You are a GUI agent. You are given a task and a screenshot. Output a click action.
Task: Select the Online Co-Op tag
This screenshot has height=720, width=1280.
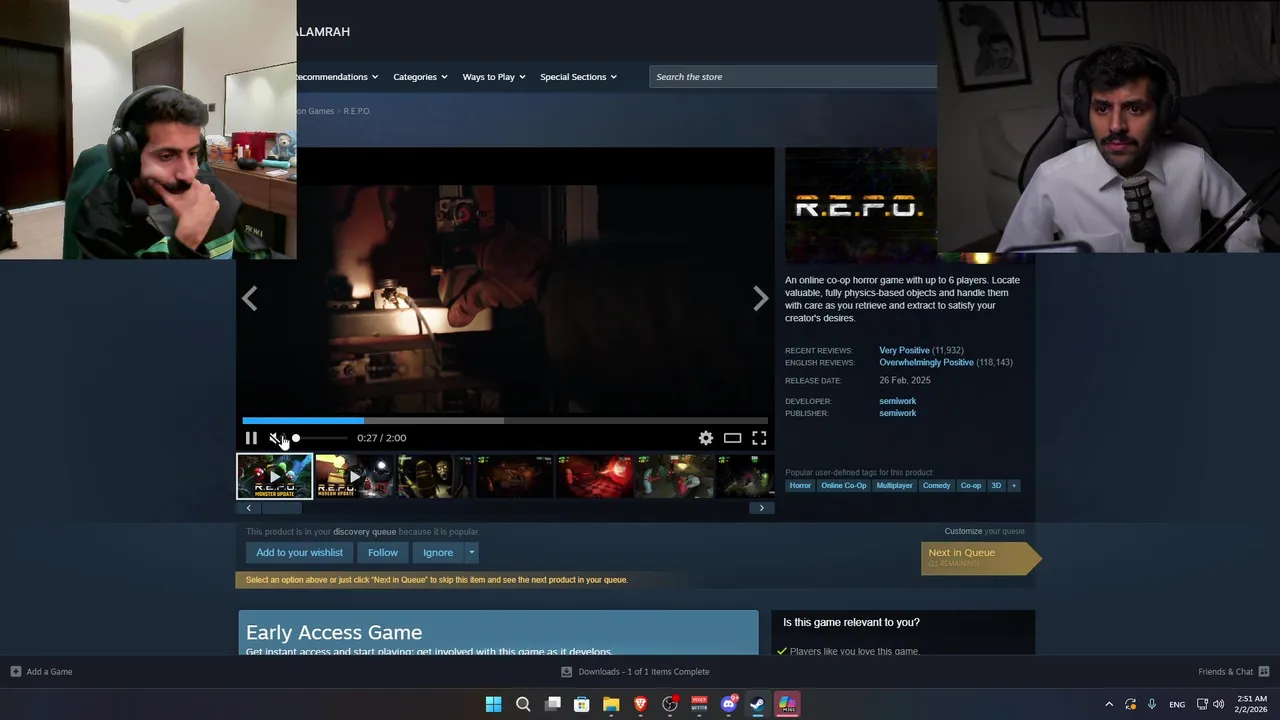[x=844, y=486]
